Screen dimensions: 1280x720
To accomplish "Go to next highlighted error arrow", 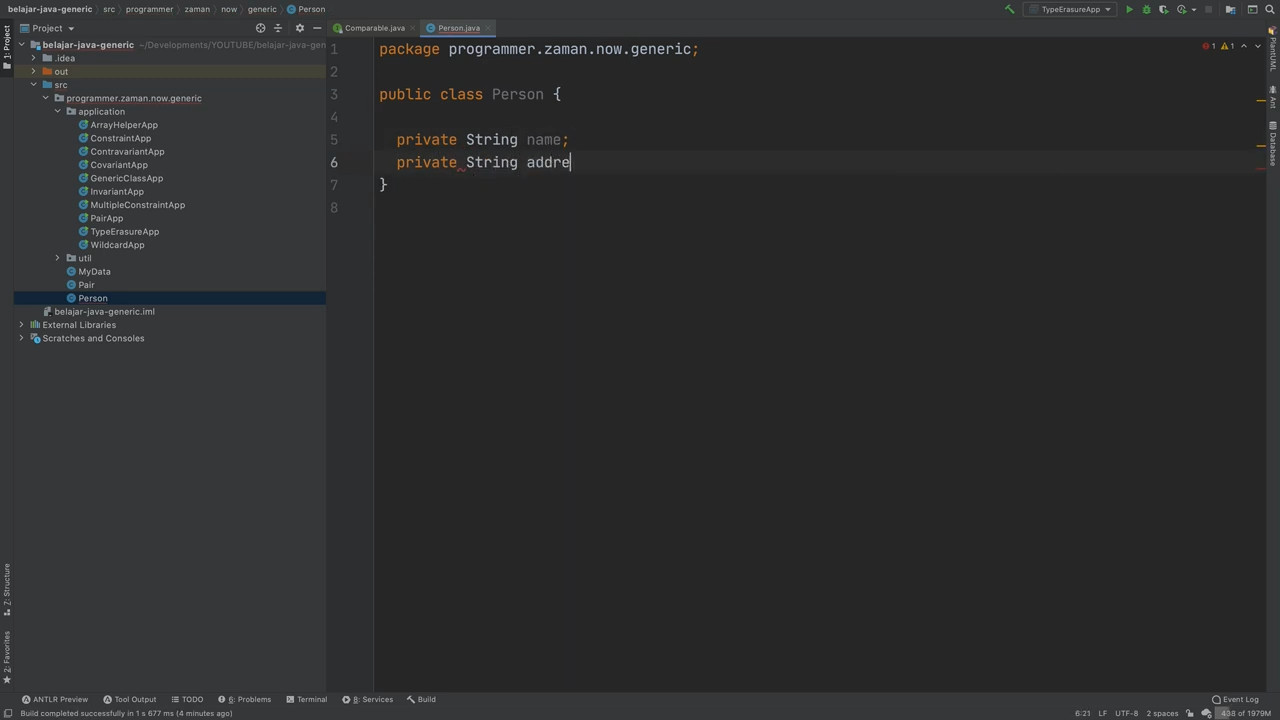I will click(1258, 46).
